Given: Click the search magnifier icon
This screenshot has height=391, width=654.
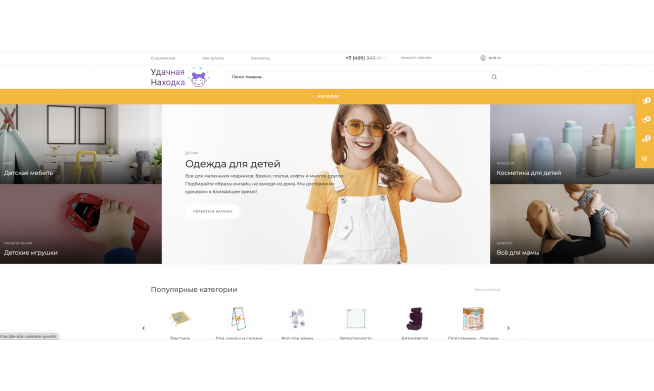Looking at the screenshot, I should pos(494,77).
